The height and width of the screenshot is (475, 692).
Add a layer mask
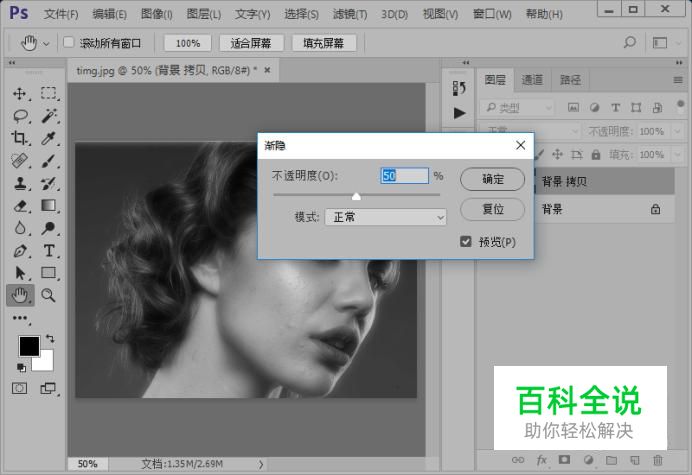564,460
